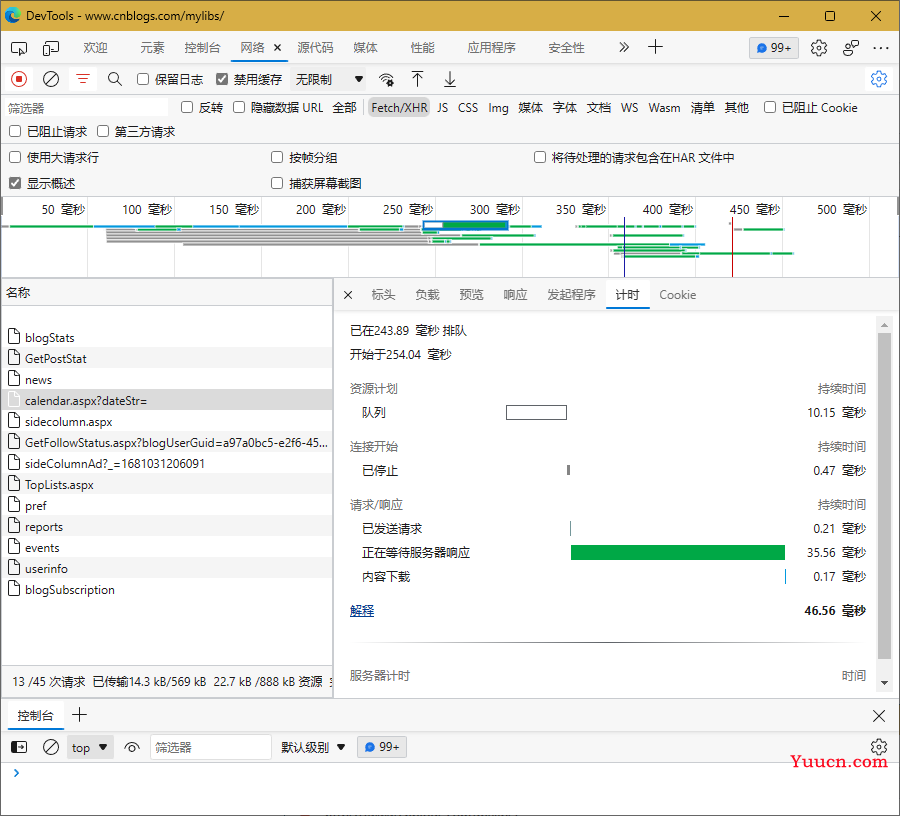Viewport: 900px width, 816px height.
Task: Check the blocked Cookie filter
Action: pos(770,107)
